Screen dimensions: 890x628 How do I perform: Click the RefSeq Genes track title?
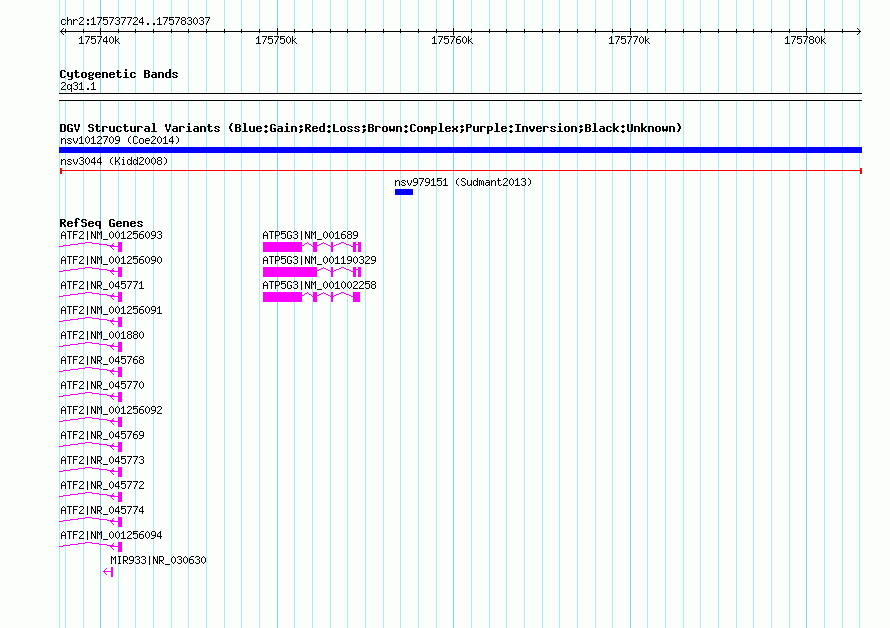(101, 223)
